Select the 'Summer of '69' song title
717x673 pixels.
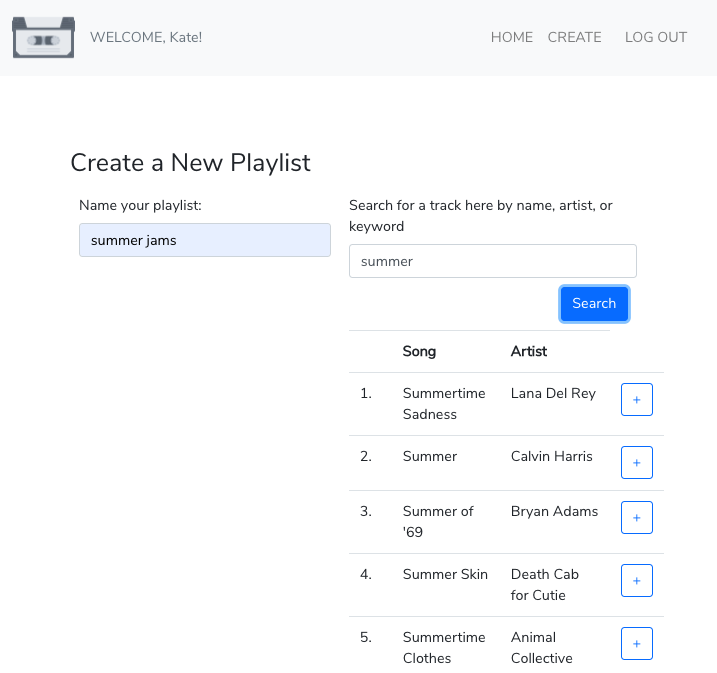pos(438,522)
